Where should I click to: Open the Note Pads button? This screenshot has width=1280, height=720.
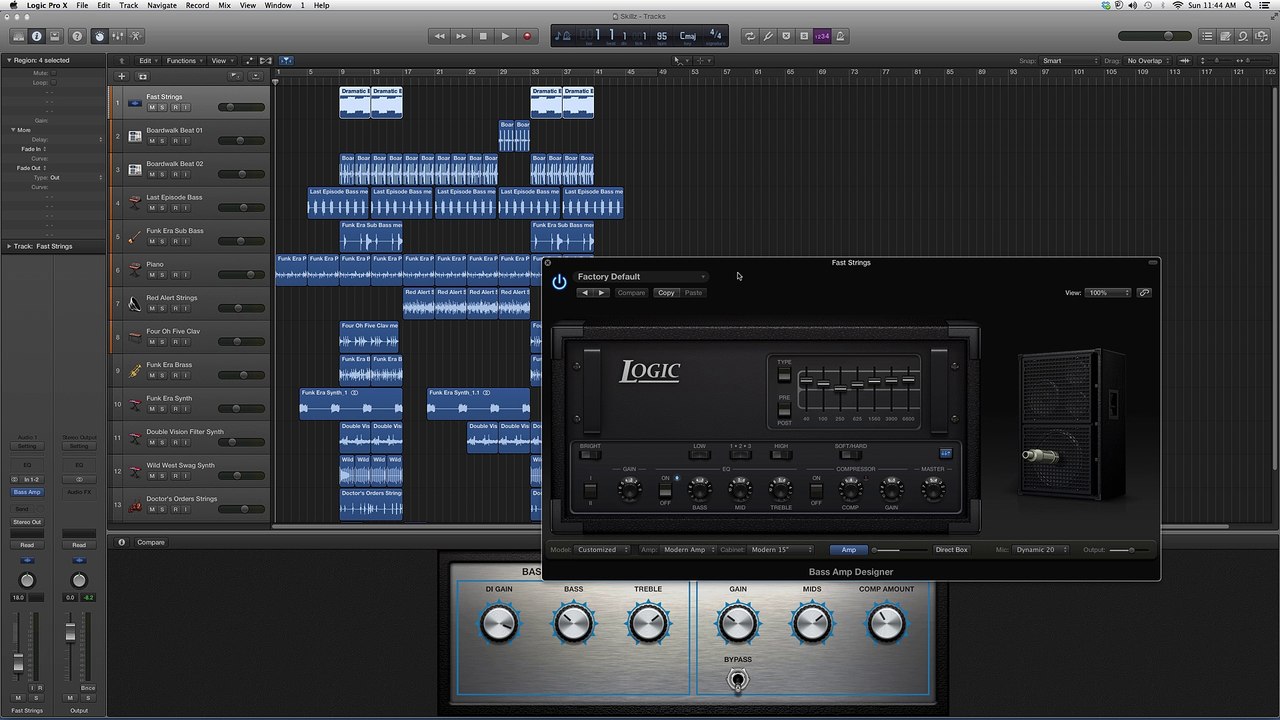pyautogui.click(x=1225, y=36)
